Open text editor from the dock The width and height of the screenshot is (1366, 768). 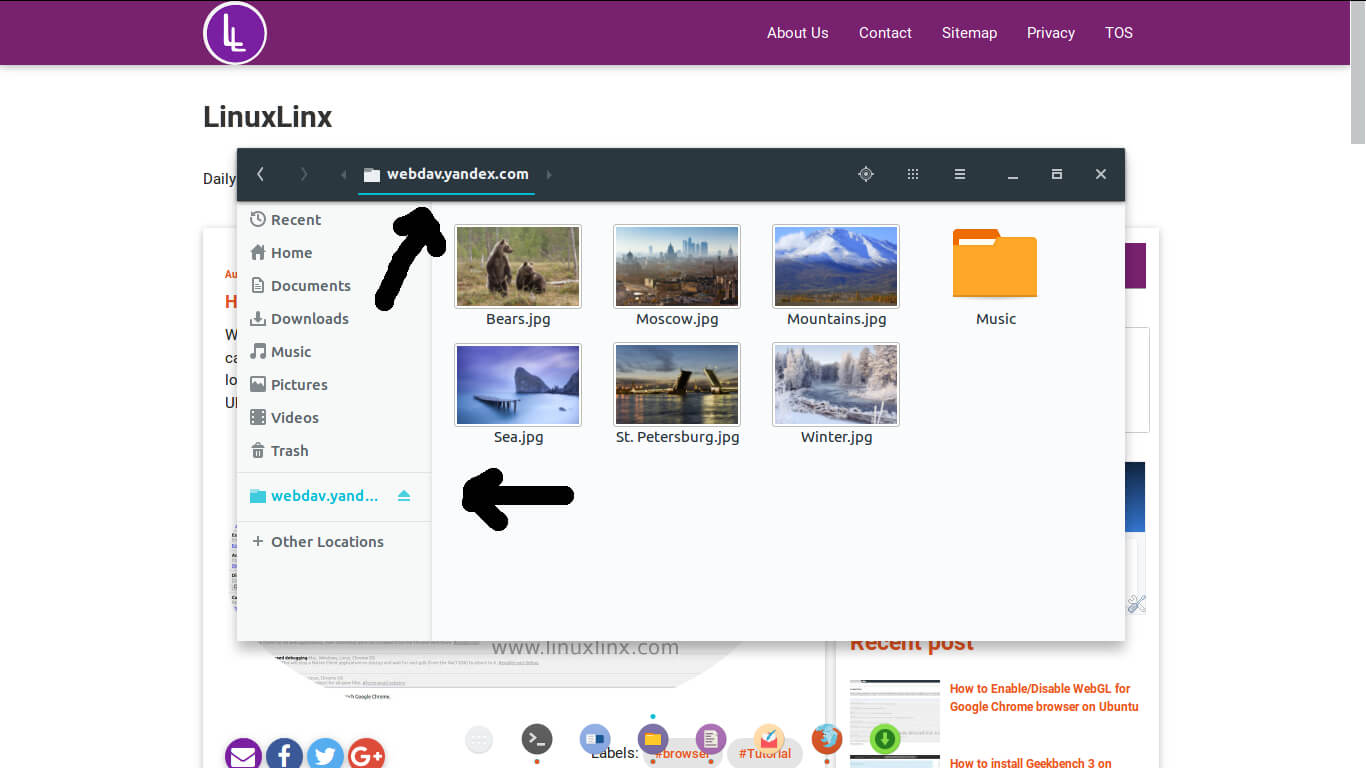[711, 740]
